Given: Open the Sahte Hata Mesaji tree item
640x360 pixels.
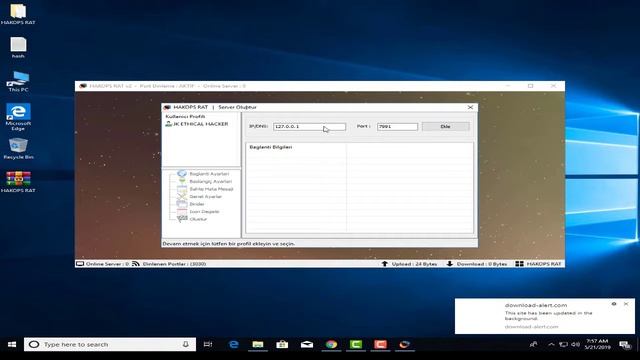Looking at the screenshot, I should point(211,189).
